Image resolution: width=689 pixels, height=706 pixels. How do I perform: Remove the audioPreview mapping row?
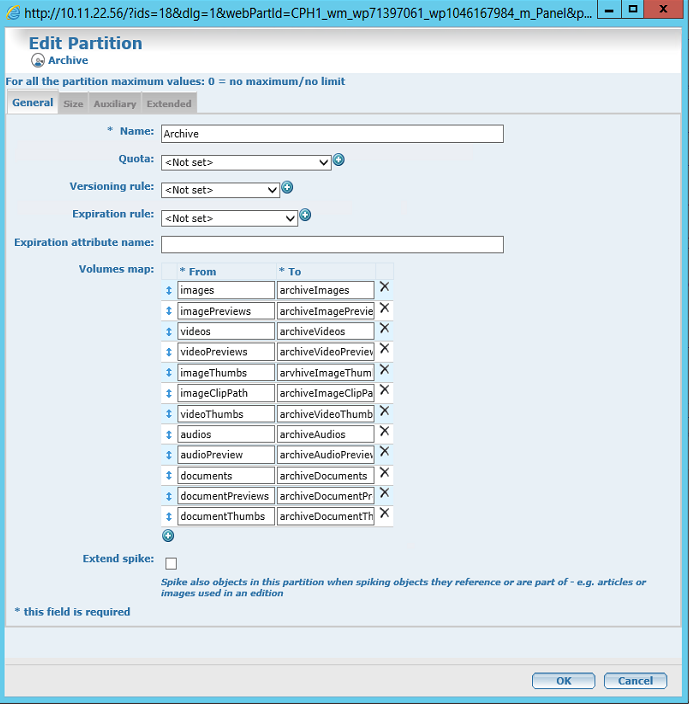click(384, 452)
